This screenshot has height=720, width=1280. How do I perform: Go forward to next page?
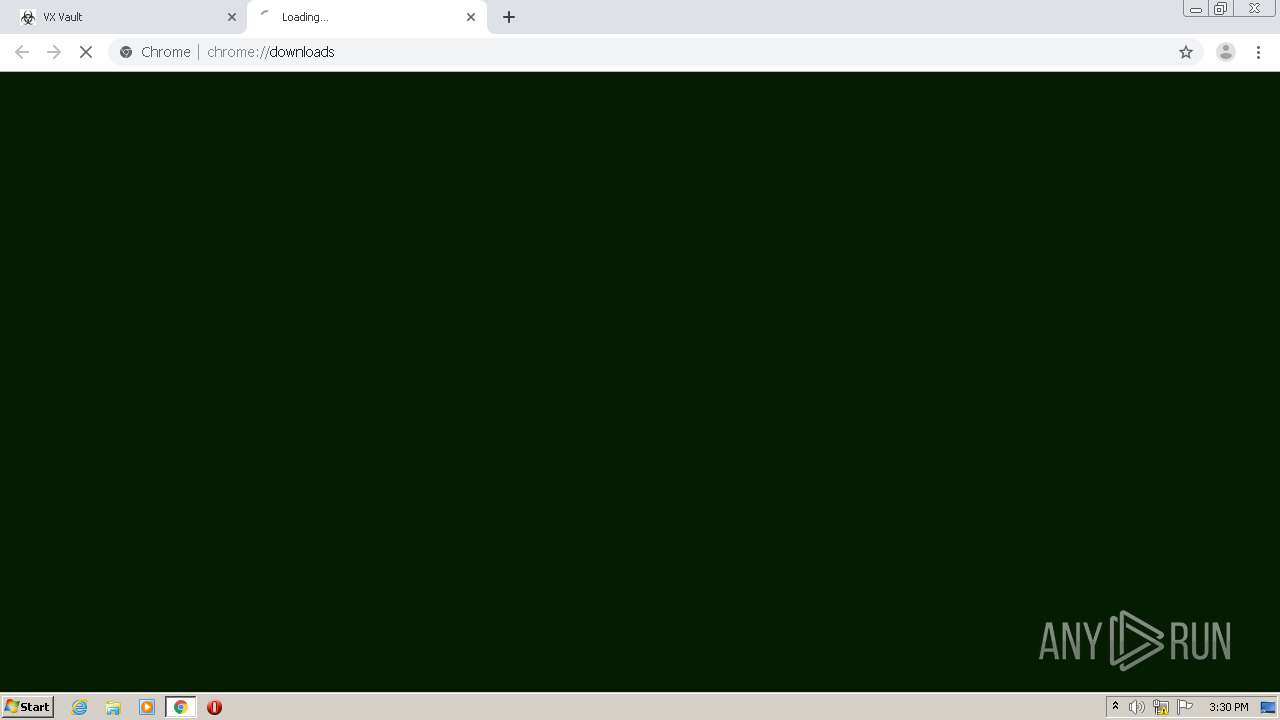(x=54, y=52)
